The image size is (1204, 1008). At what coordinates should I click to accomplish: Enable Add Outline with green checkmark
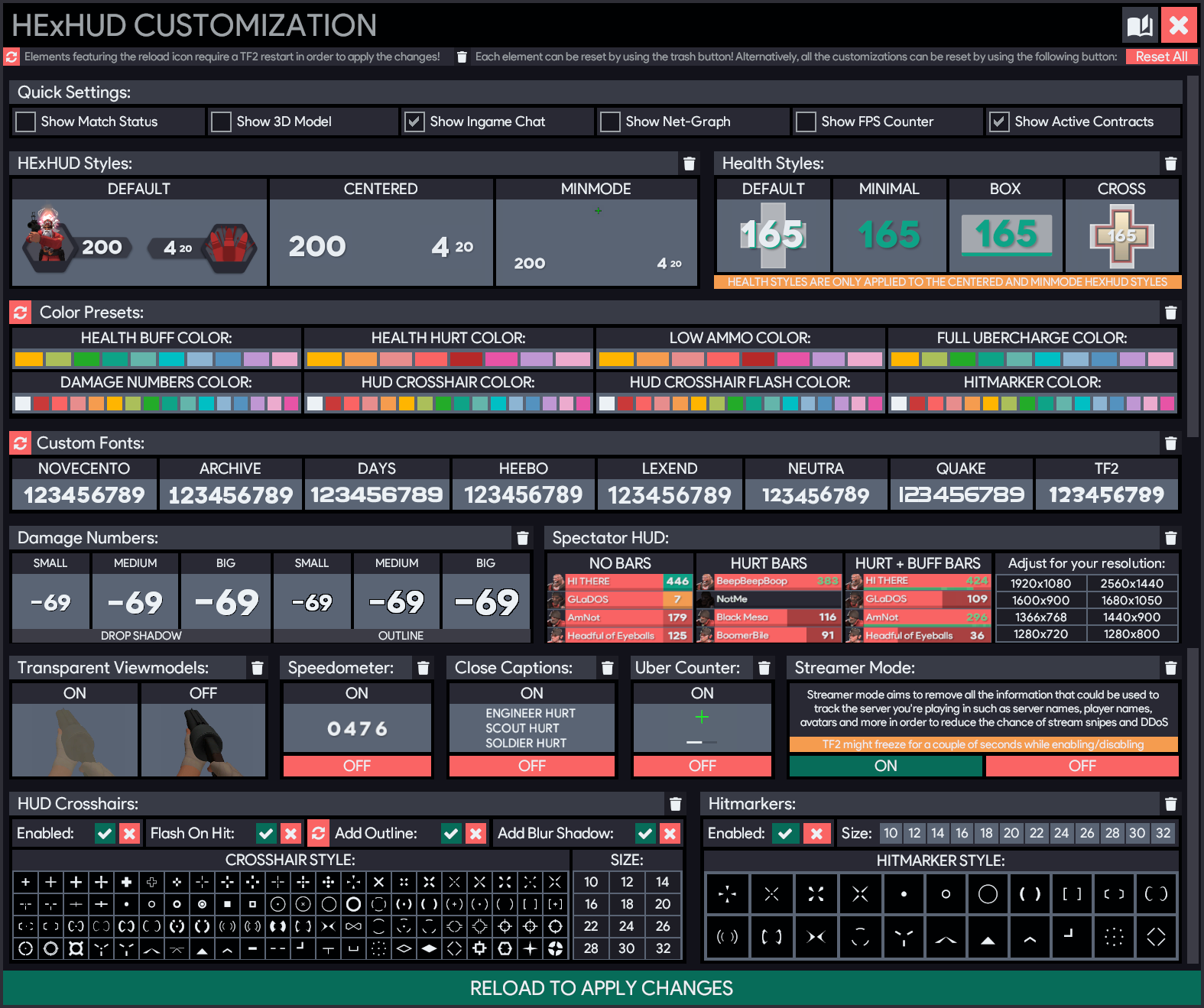(451, 833)
